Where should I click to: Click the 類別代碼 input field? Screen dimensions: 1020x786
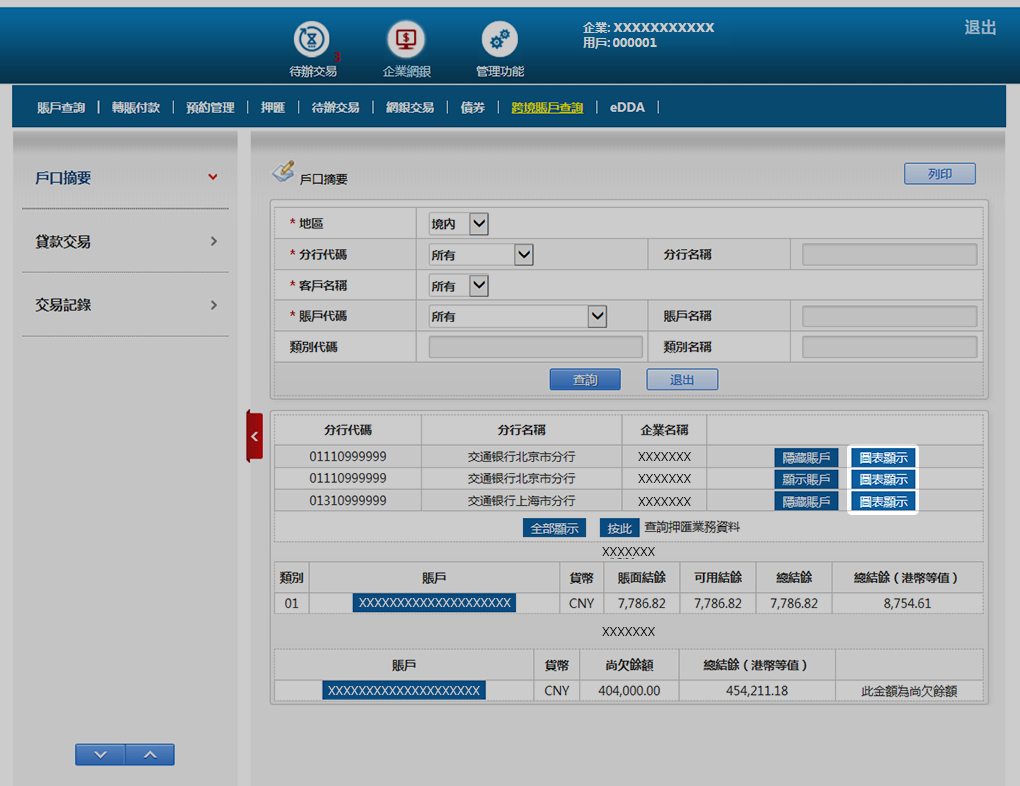click(535, 347)
